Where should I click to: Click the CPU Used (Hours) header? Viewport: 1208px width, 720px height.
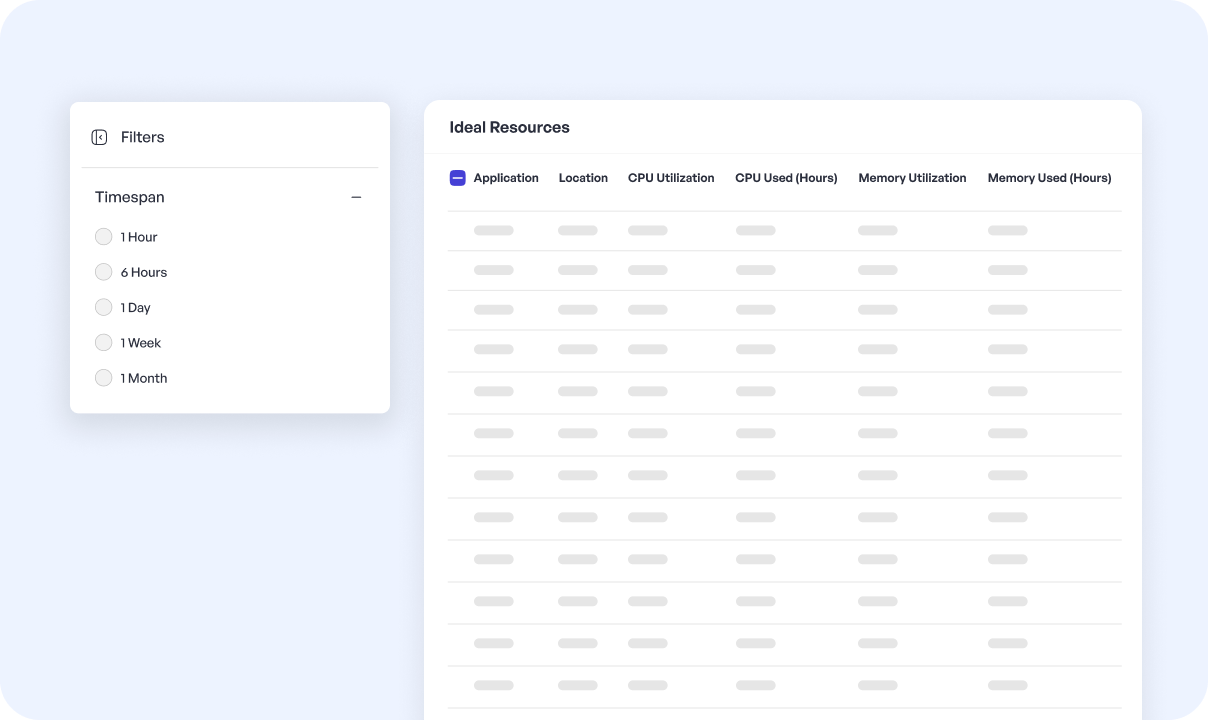coord(786,178)
